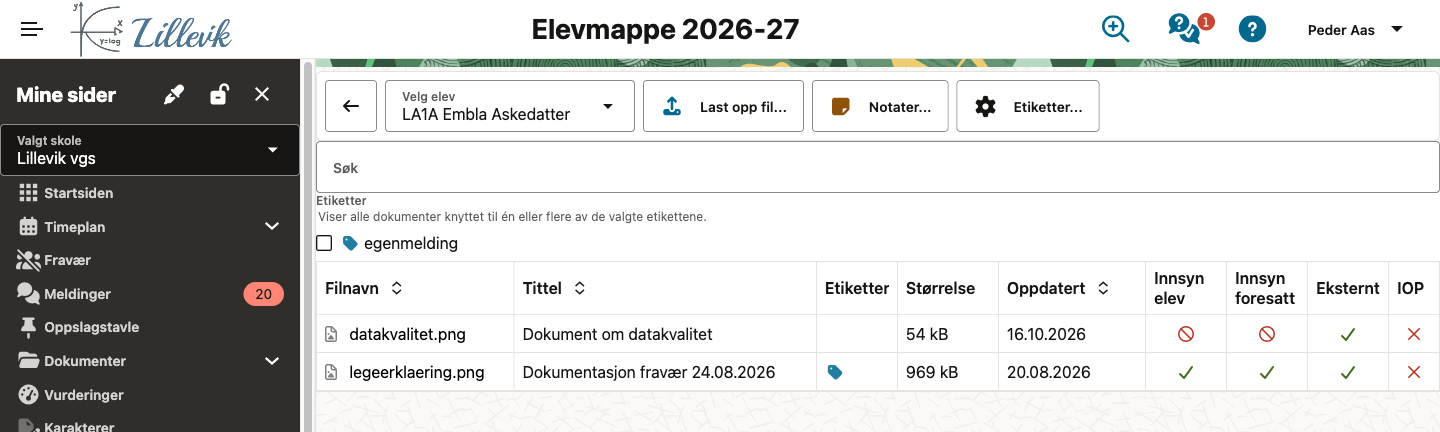Open Fravær page
The height and width of the screenshot is (432, 1440).
pos(67,260)
